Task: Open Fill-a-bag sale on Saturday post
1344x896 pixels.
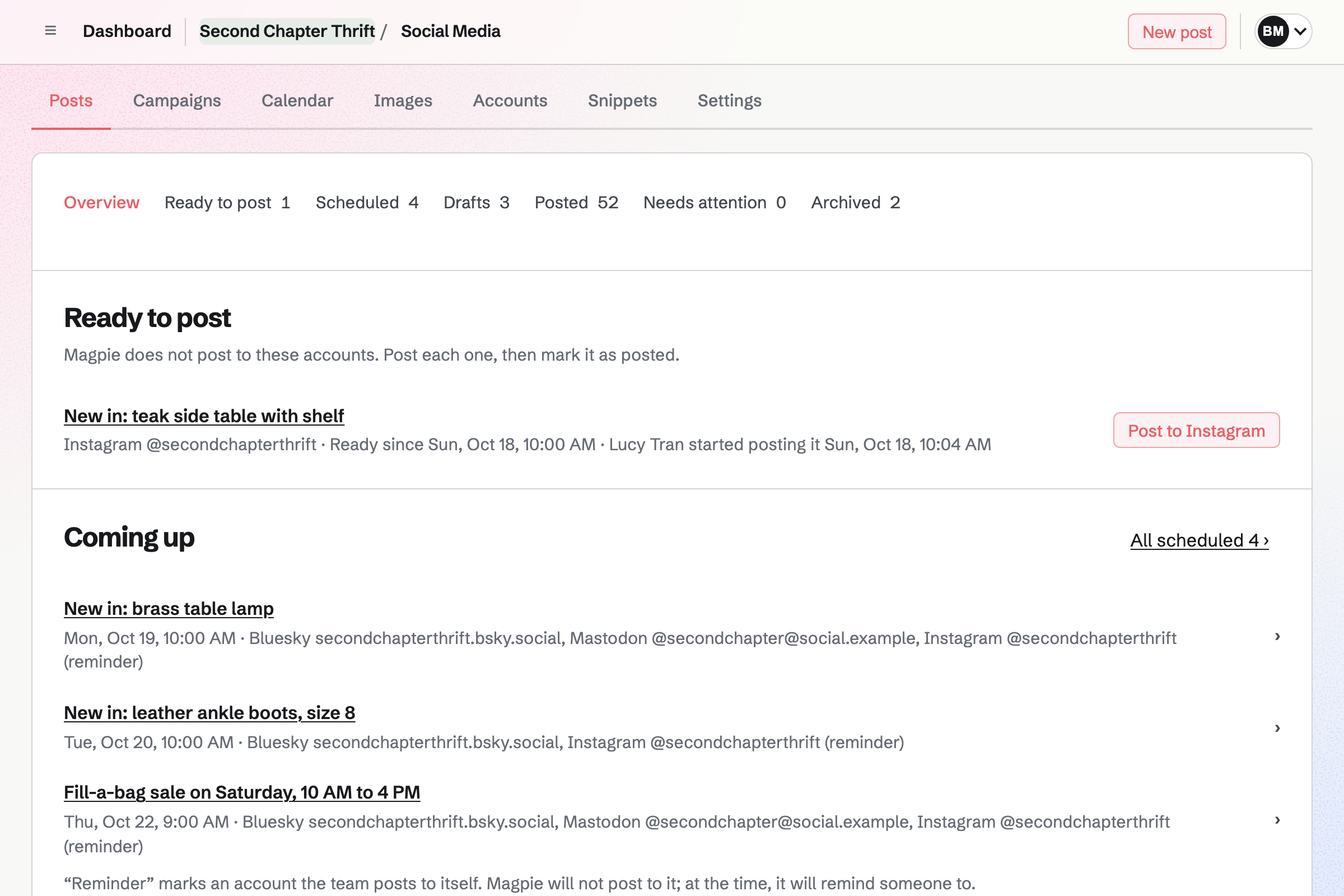Action: click(x=242, y=791)
